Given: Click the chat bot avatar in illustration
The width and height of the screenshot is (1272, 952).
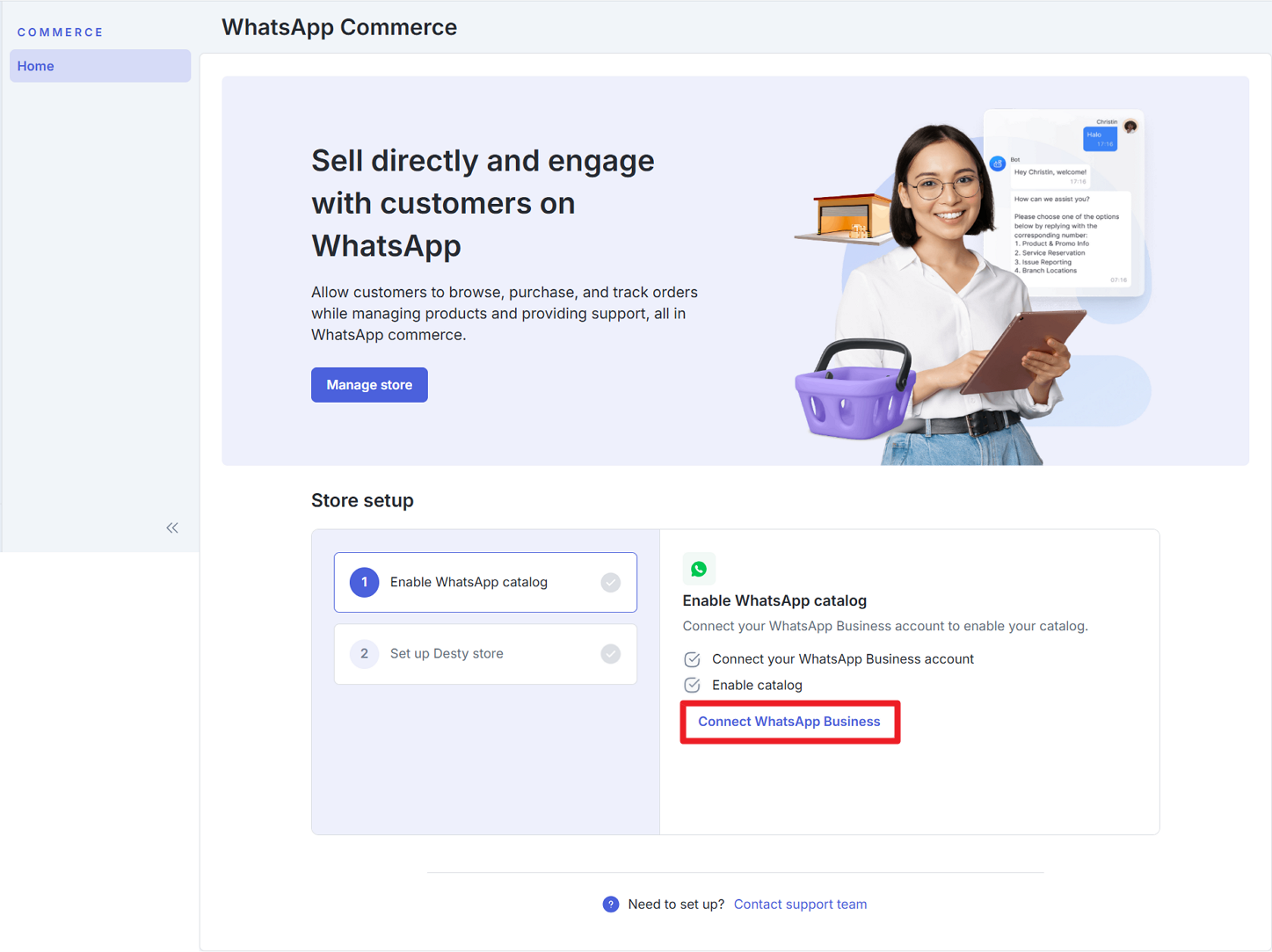Looking at the screenshot, I should tap(998, 164).
